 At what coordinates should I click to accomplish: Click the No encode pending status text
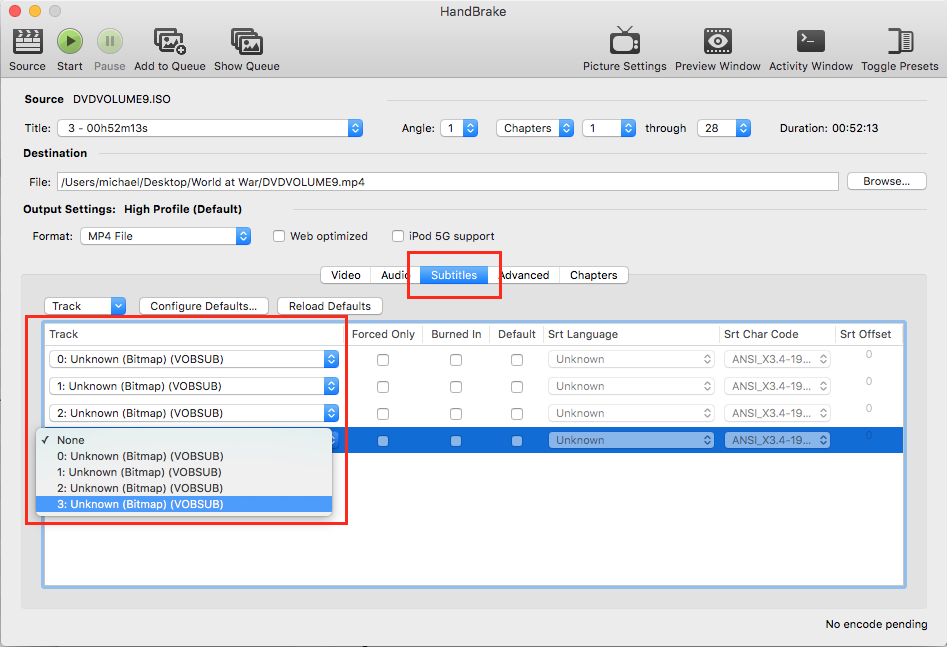coord(876,624)
